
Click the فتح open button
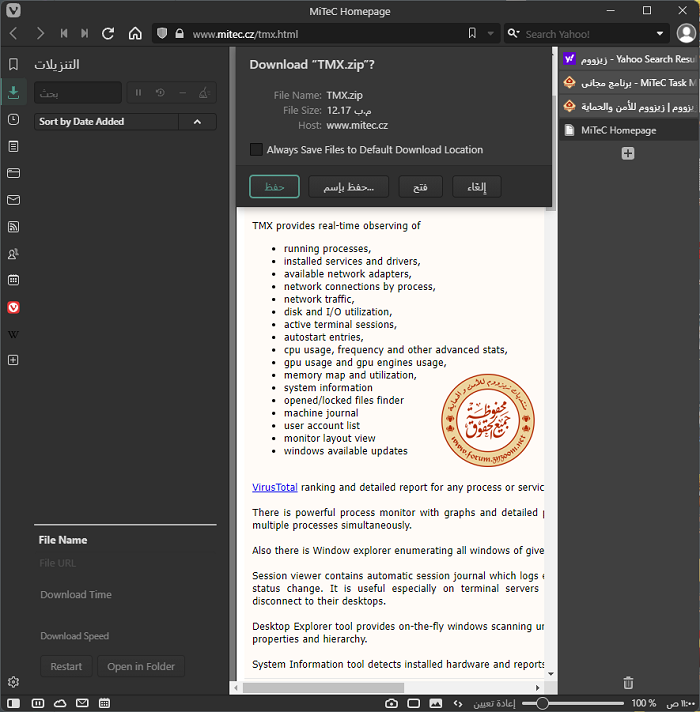coord(420,187)
